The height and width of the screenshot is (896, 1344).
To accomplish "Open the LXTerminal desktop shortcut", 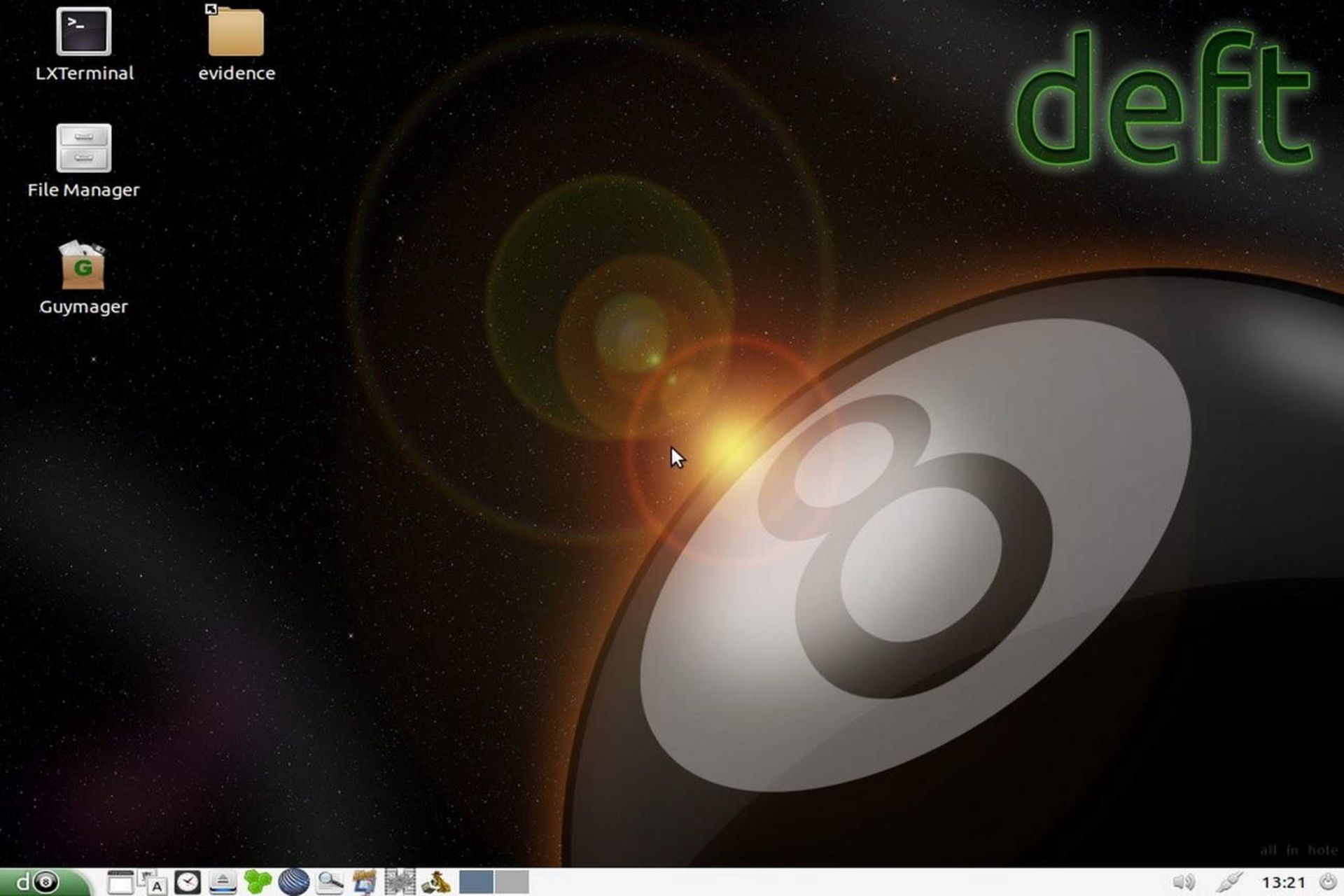I will click(84, 45).
